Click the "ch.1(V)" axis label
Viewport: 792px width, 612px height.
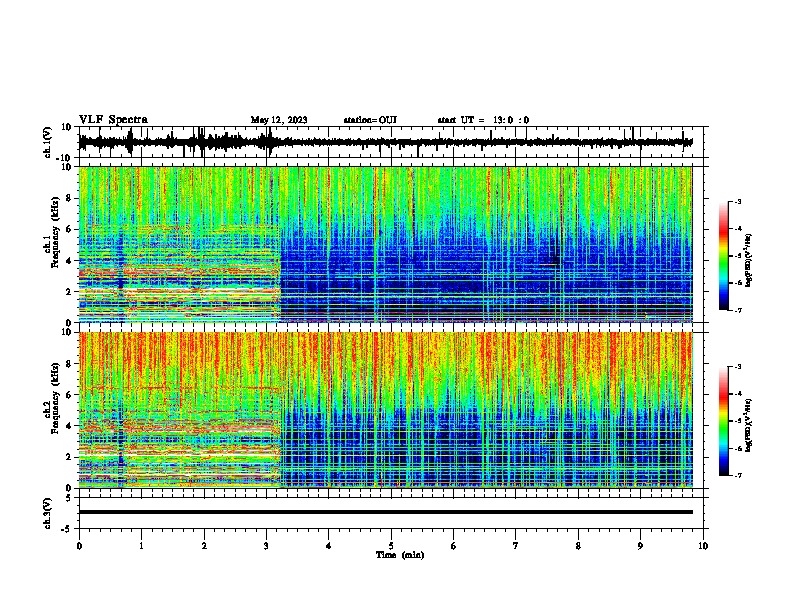[x=48, y=142]
